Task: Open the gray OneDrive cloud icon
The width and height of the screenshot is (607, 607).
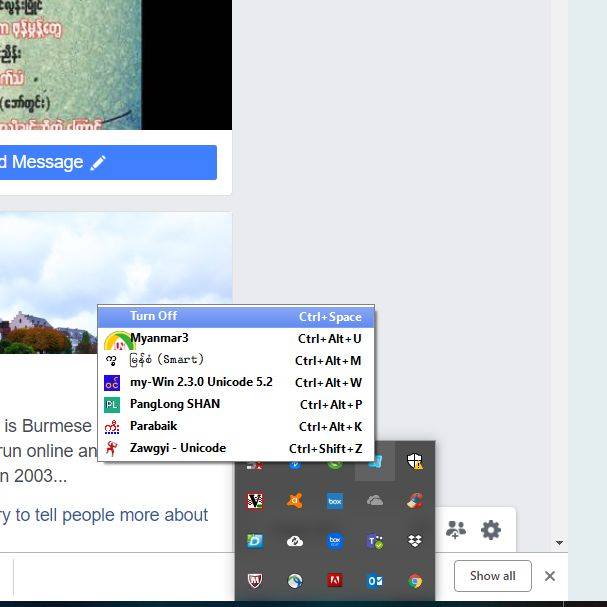Action: [x=375, y=501]
